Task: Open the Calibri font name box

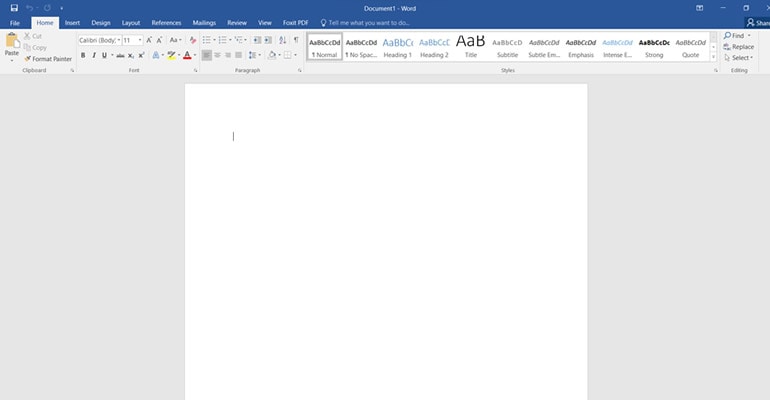Action: [x=100, y=40]
